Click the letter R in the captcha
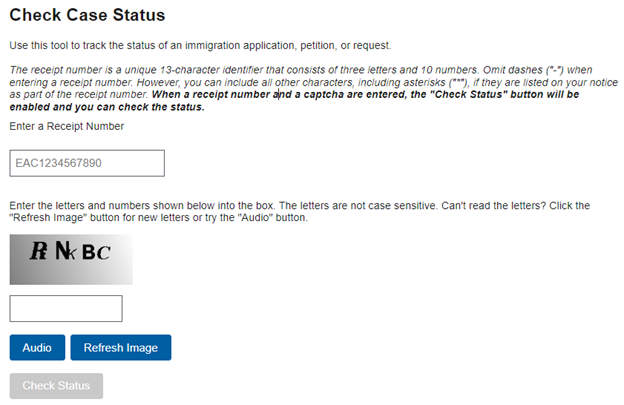Viewport: 624px width, 405px height. click(39, 251)
